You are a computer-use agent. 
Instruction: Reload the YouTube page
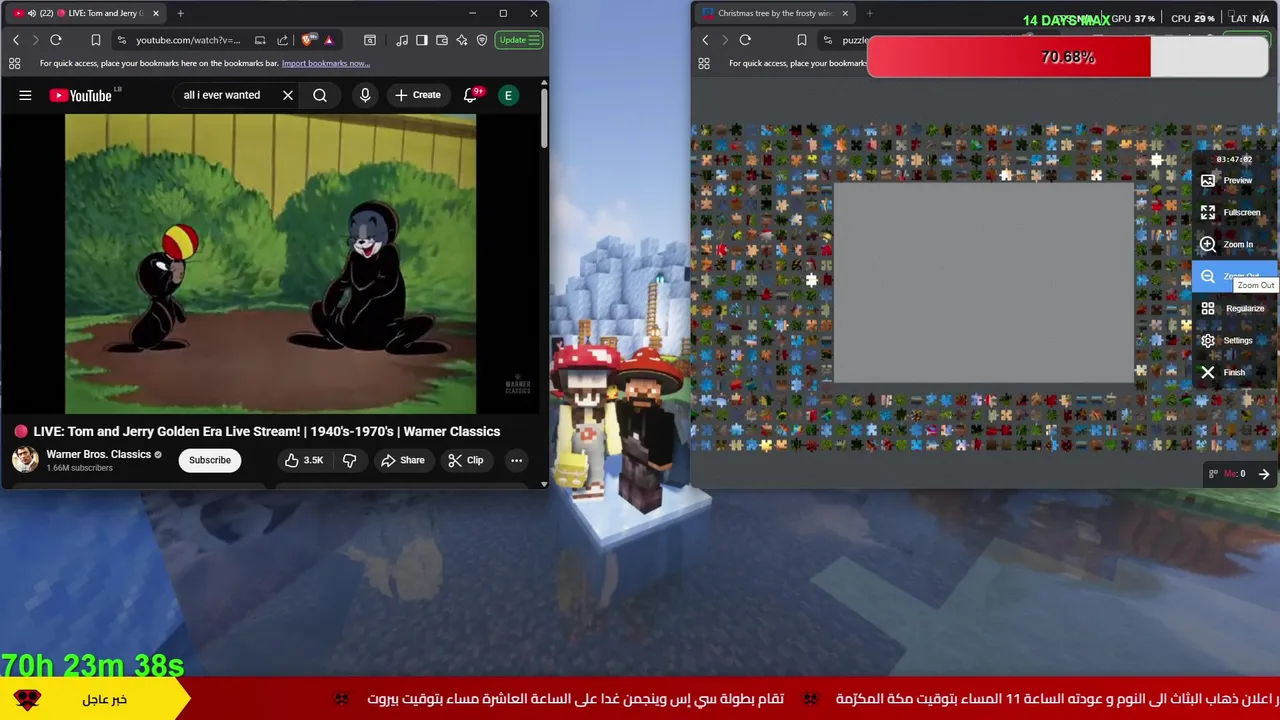(56, 40)
